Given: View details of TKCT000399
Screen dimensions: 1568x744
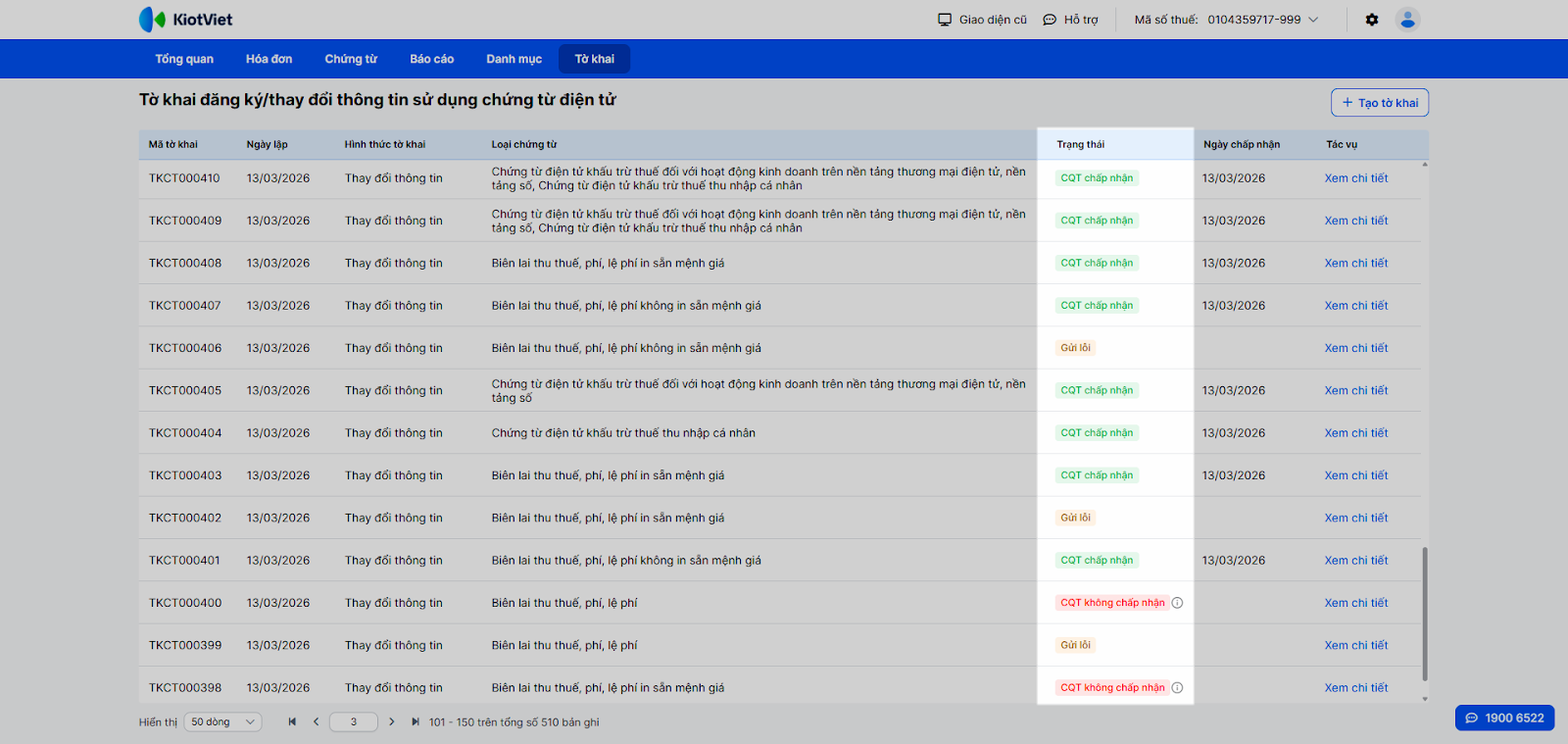Looking at the screenshot, I should (1356, 645).
